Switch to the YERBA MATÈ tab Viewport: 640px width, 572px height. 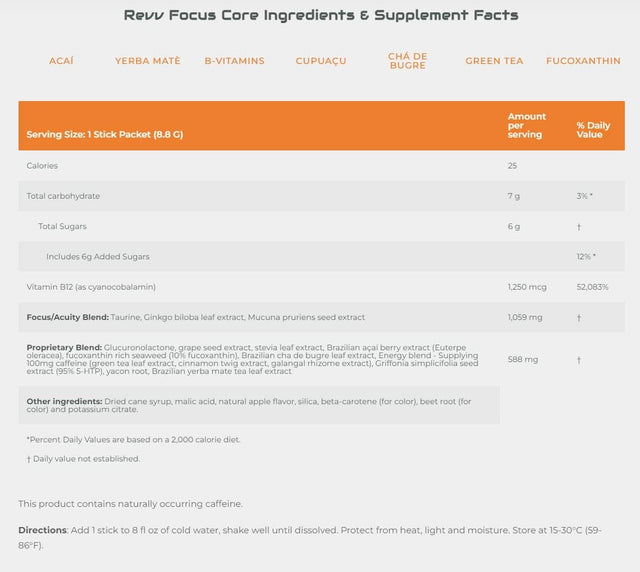tap(148, 61)
